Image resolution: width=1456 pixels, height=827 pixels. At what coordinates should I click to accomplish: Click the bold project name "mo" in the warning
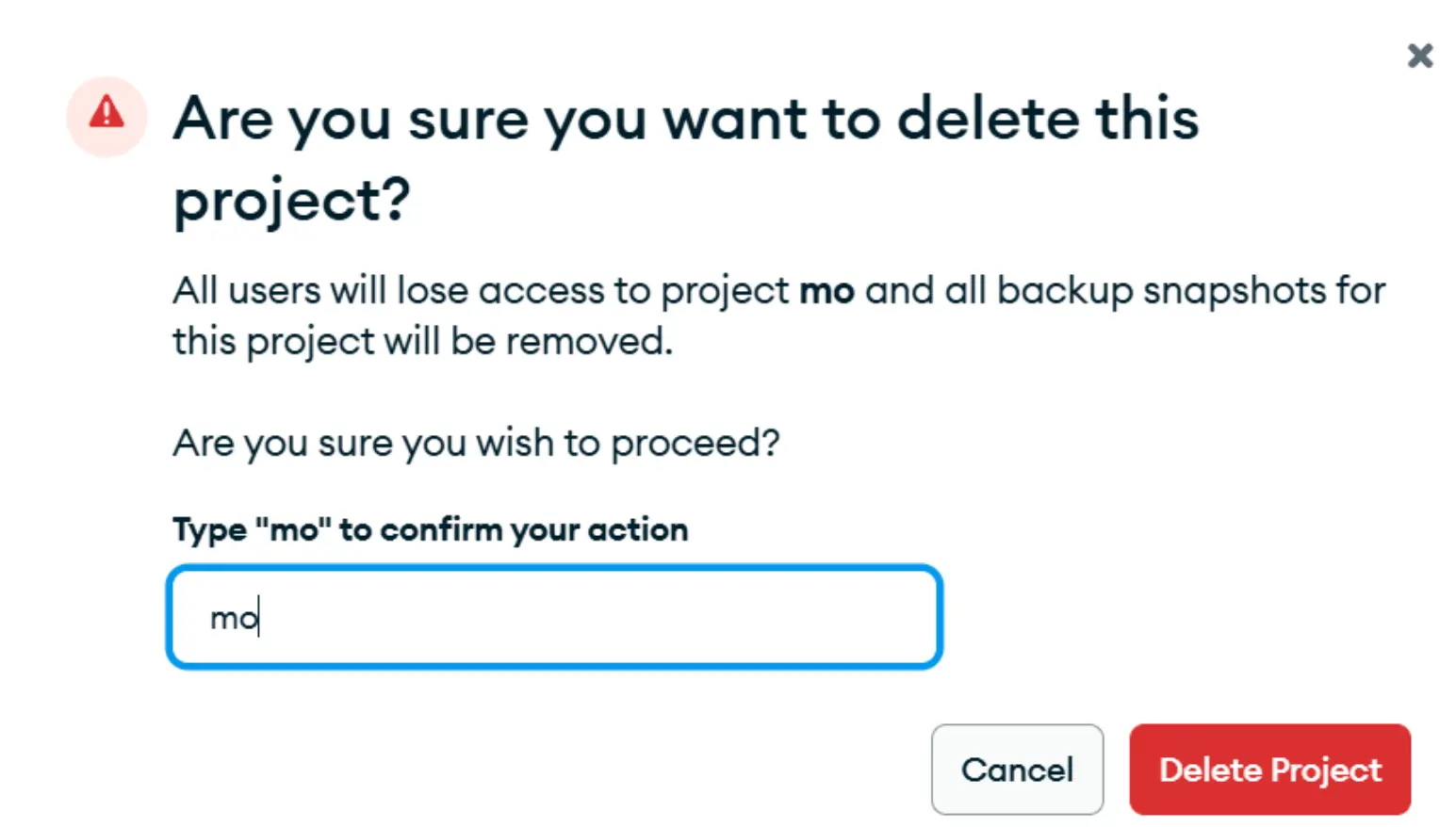coord(826,291)
